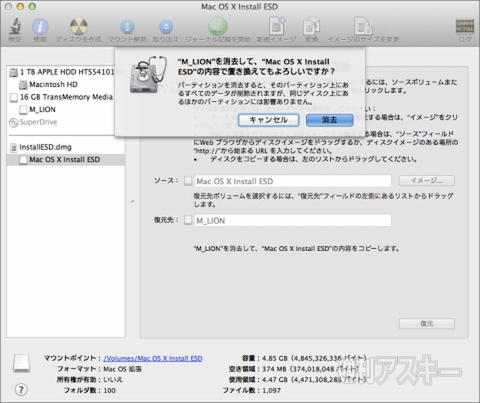Open the Info (情報) toolbar icon
The width and height of the screenshot is (480, 403).
click(40, 27)
